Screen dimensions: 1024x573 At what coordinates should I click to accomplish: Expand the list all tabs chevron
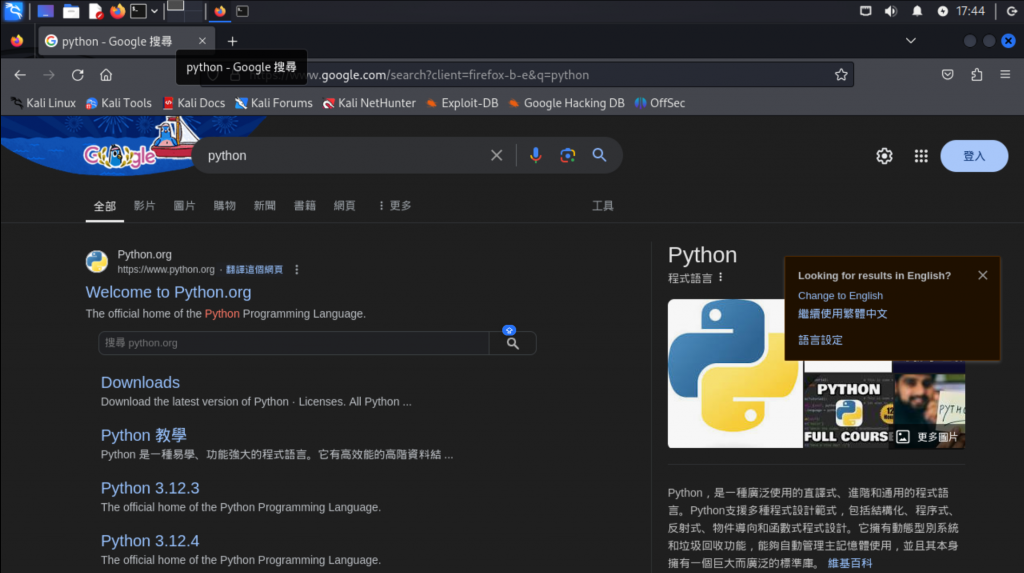click(910, 41)
